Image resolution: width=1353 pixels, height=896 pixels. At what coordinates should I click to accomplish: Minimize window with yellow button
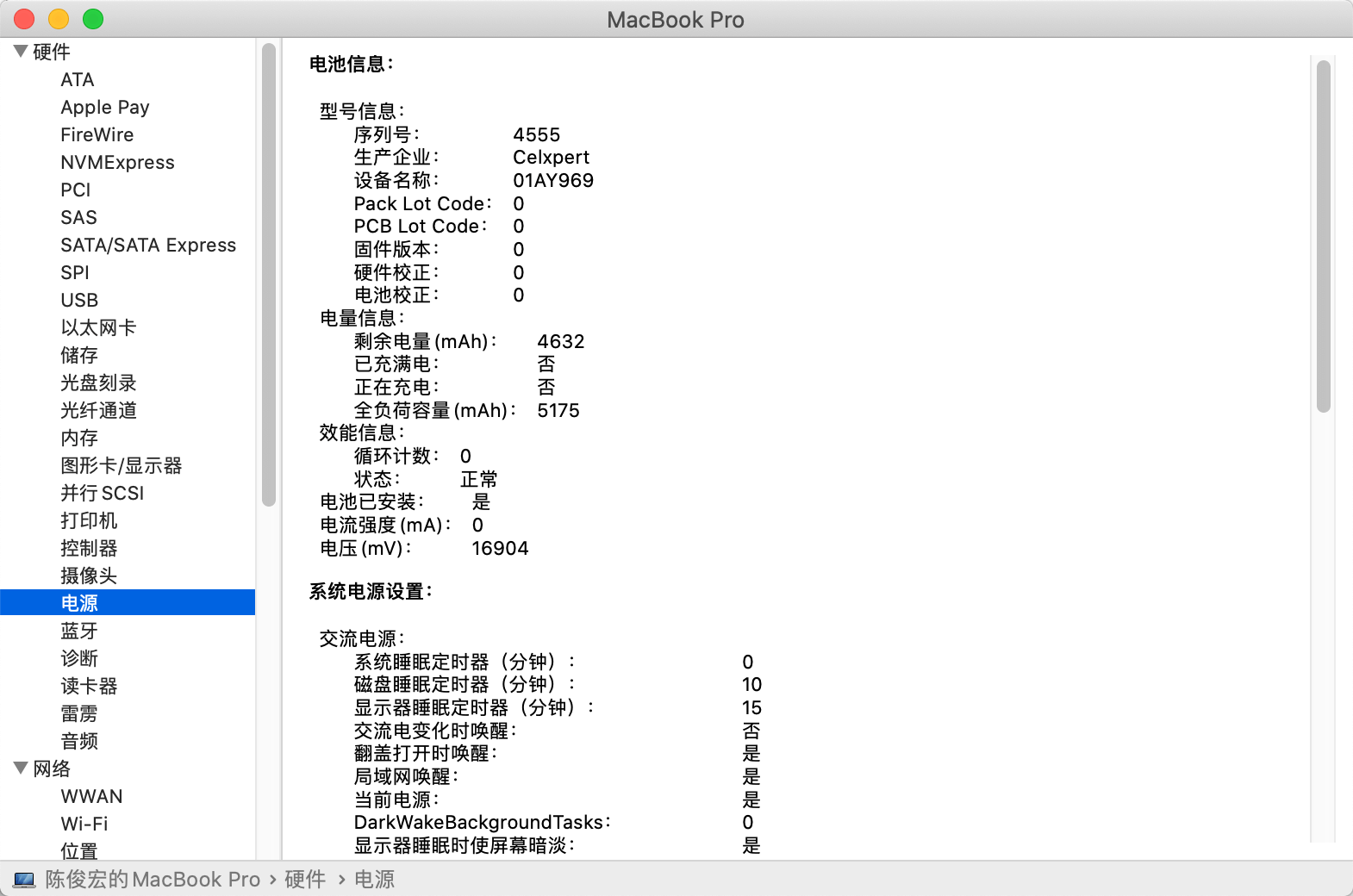[x=59, y=19]
